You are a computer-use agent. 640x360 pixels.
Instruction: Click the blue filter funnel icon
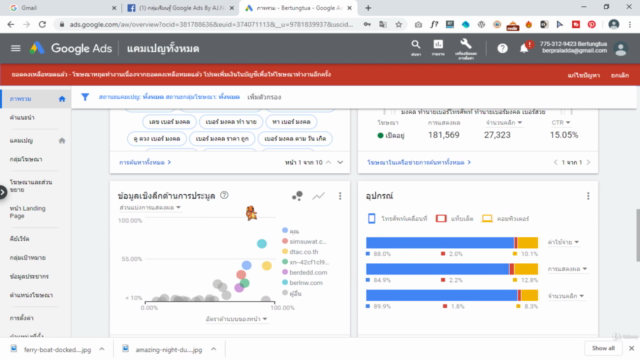(85, 97)
